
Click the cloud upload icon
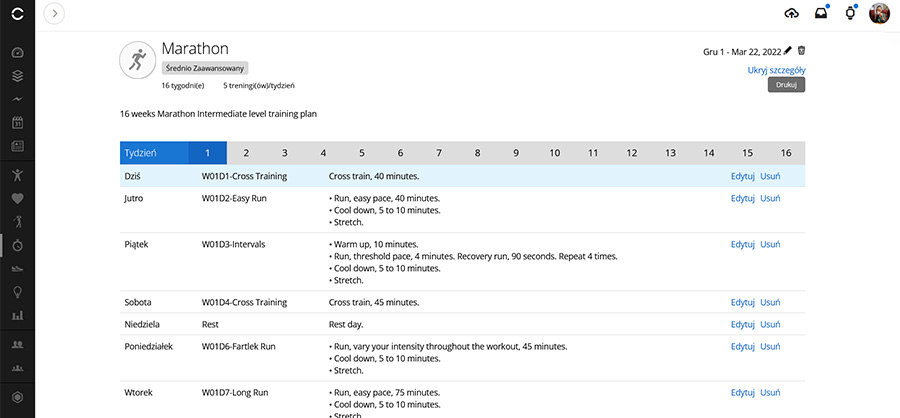pos(792,13)
